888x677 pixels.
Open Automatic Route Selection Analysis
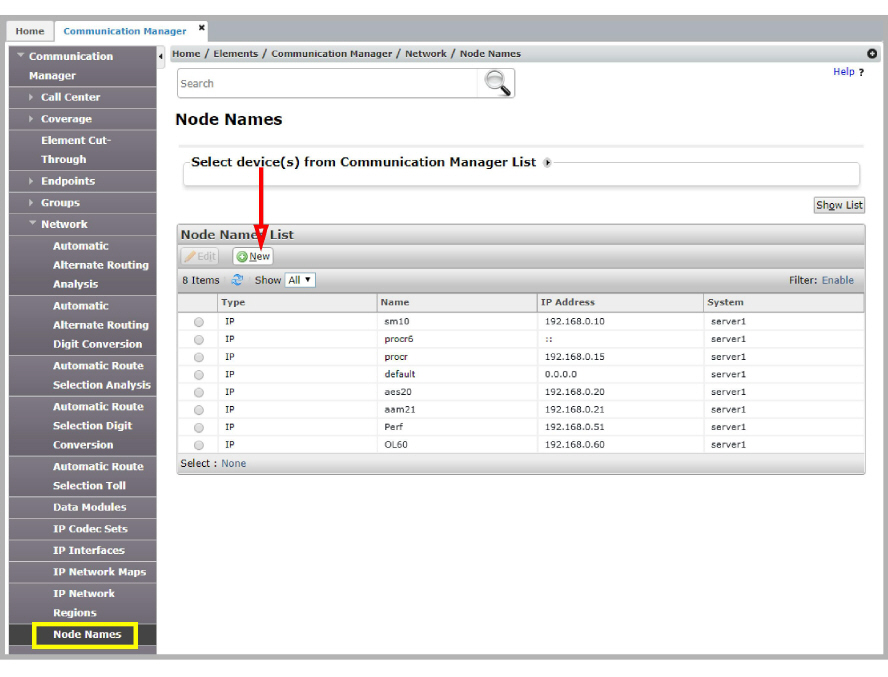point(83,375)
